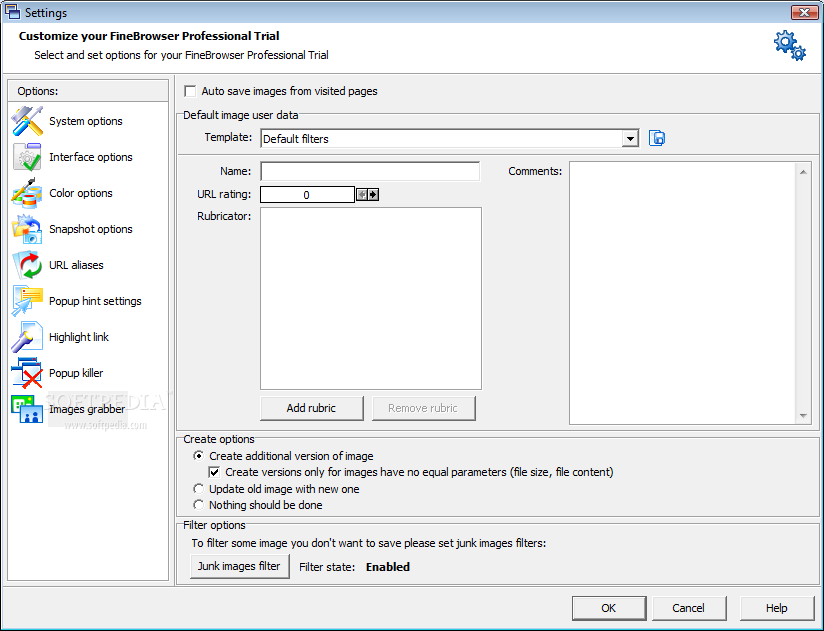Open the Highlight link page label

coord(79,337)
